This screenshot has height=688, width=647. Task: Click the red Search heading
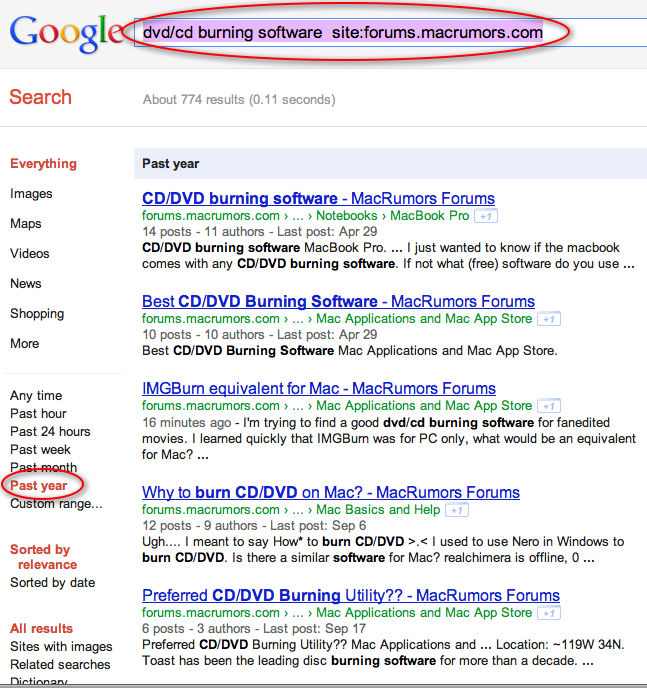(x=40, y=97)
